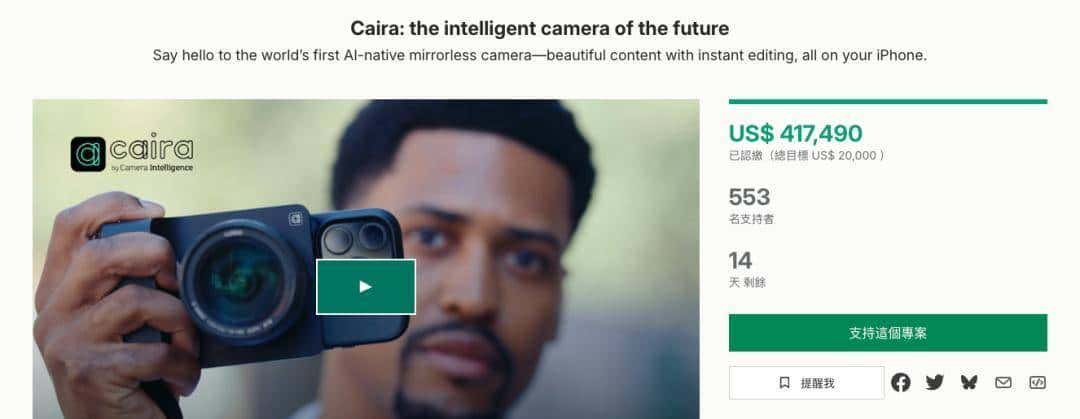
Task: Click the Facebook share icon
Action: [x=900, y=382]
